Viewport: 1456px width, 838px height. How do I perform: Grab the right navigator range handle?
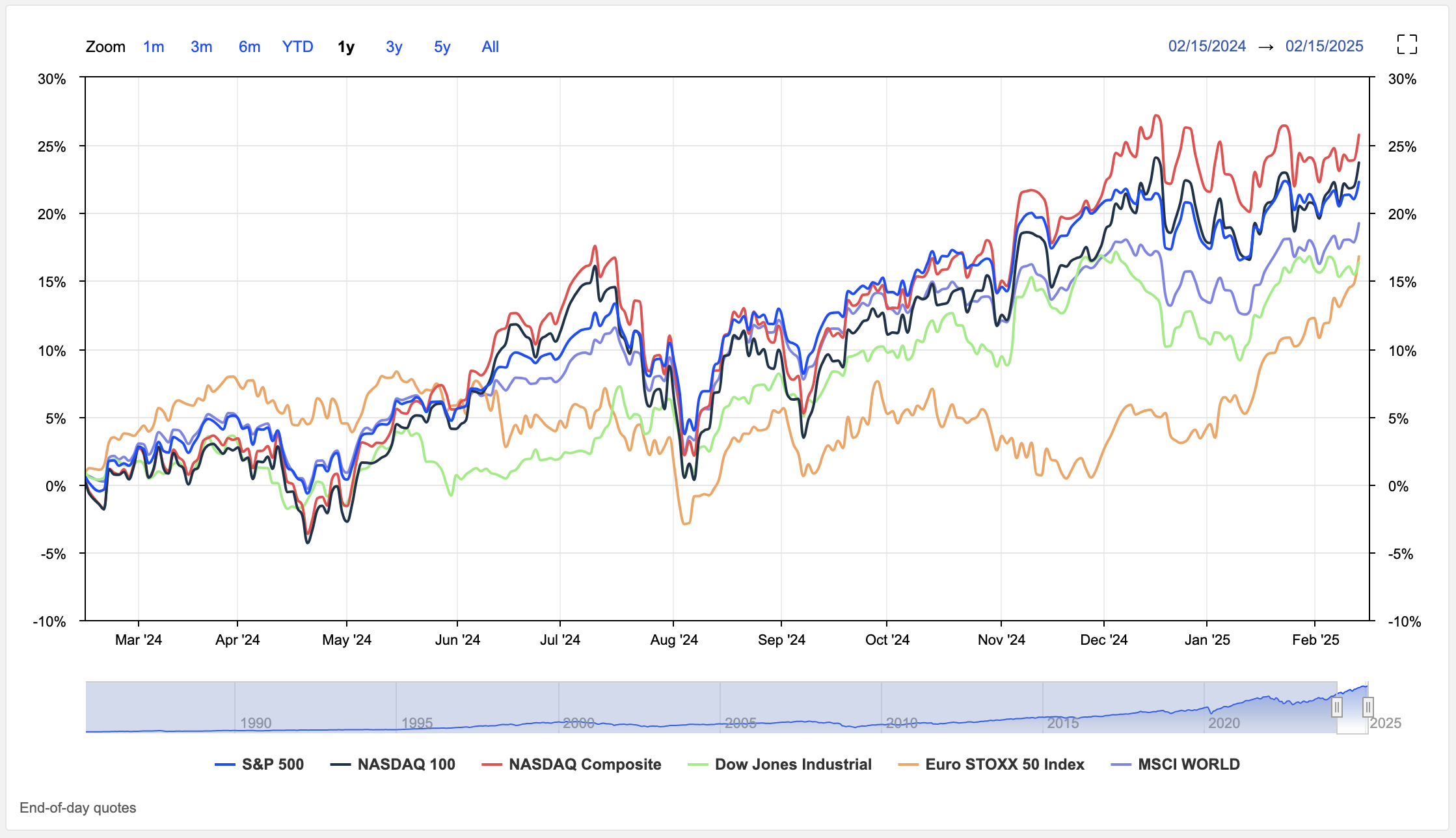coord(1368,707)
